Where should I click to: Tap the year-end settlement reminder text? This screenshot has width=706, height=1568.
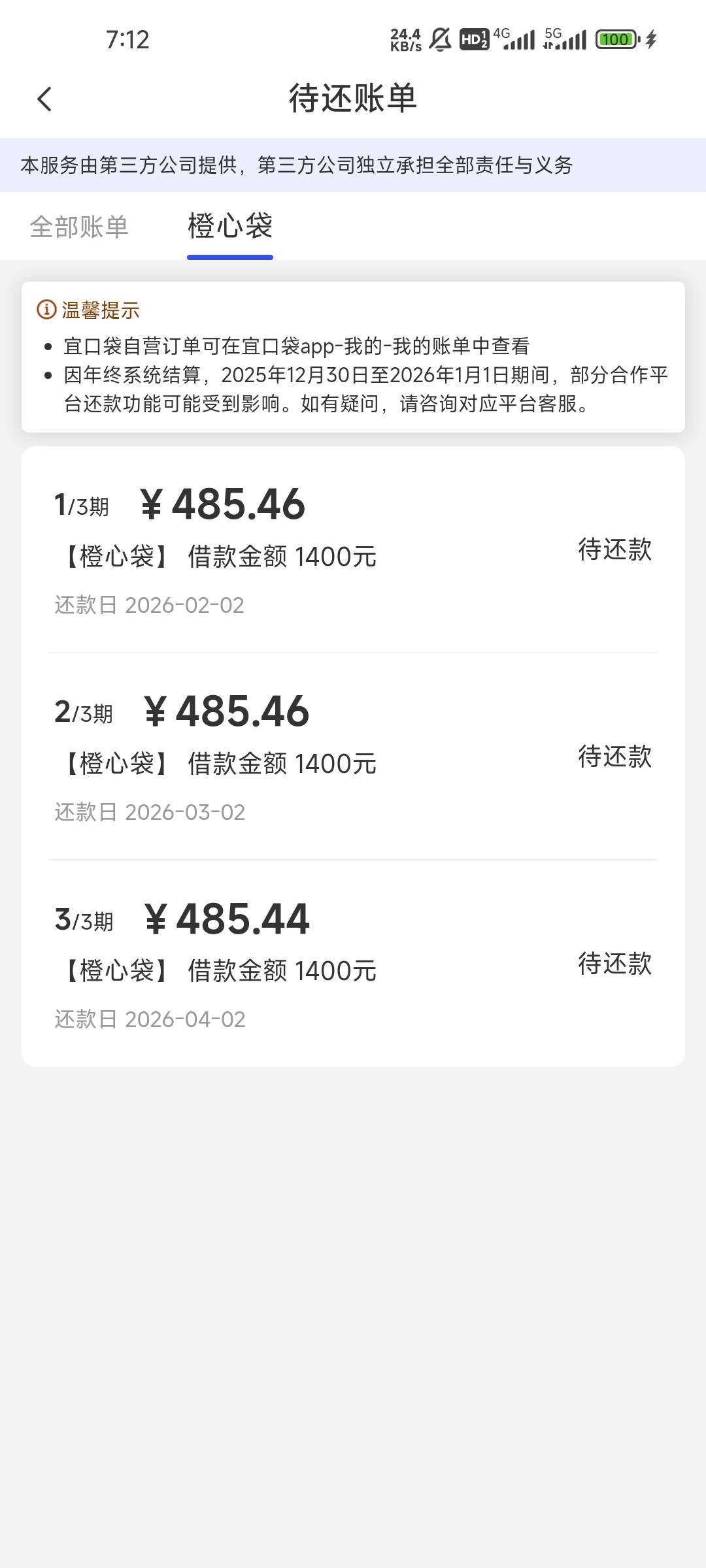pyautogui.click(x=366, y=389)
